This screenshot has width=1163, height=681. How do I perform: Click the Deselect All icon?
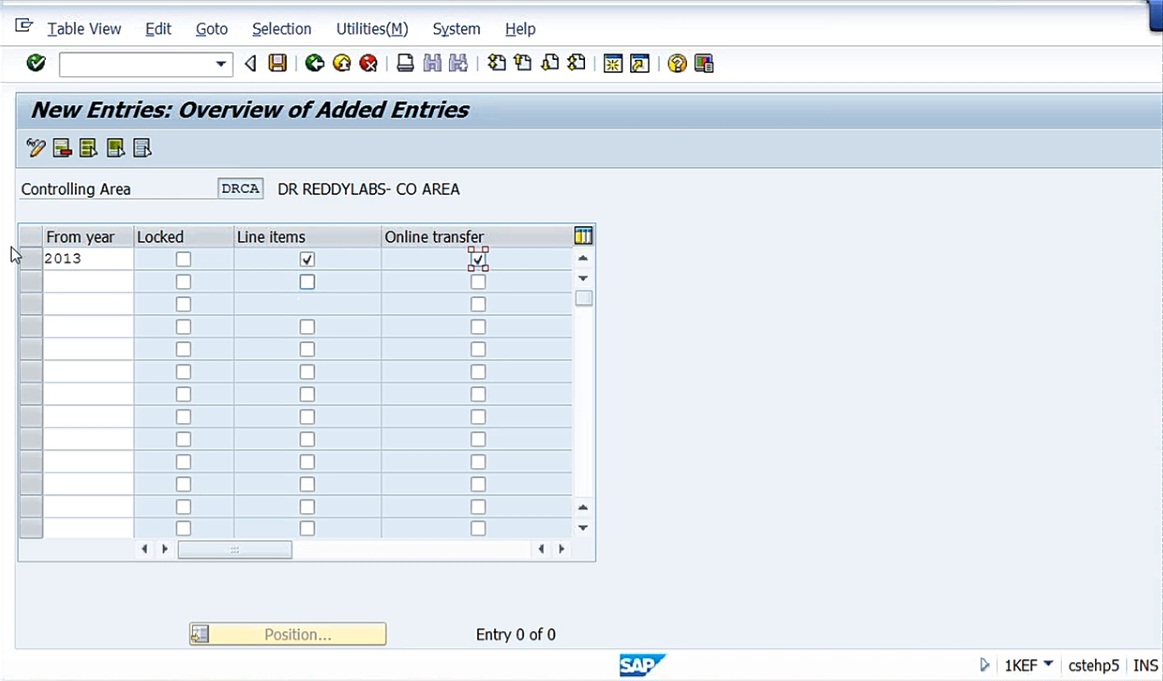pos(142,148)
